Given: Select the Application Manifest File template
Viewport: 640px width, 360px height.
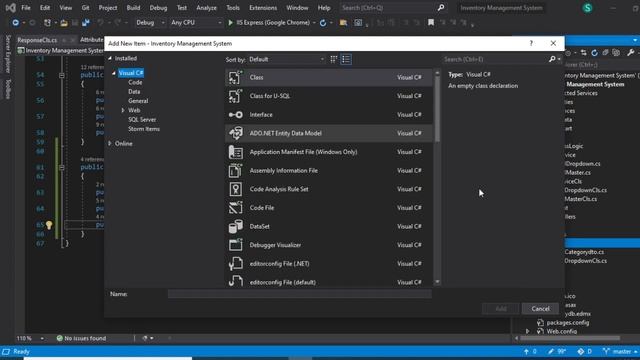Looking at the screenshot, I should click(x=329, y=152).
